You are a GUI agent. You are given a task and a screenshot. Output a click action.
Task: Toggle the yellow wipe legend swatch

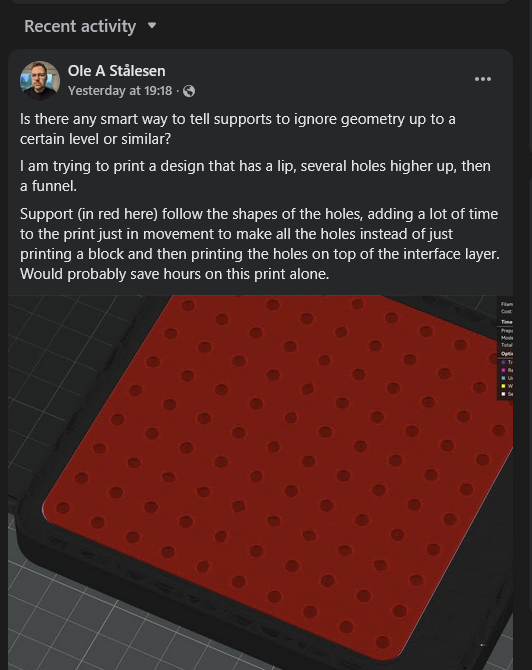[x=503, y=386]
